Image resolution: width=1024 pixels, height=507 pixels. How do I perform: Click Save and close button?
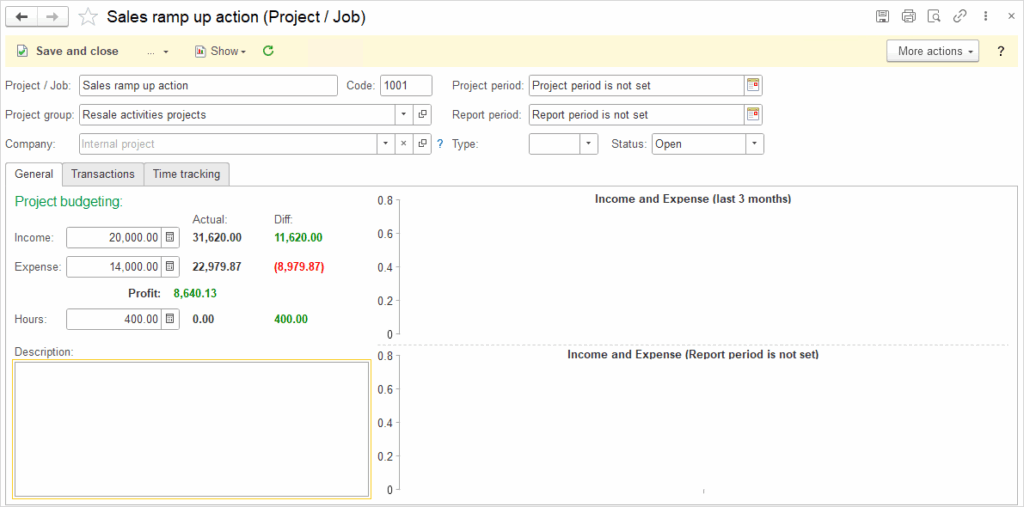click(x=68, y=51)
